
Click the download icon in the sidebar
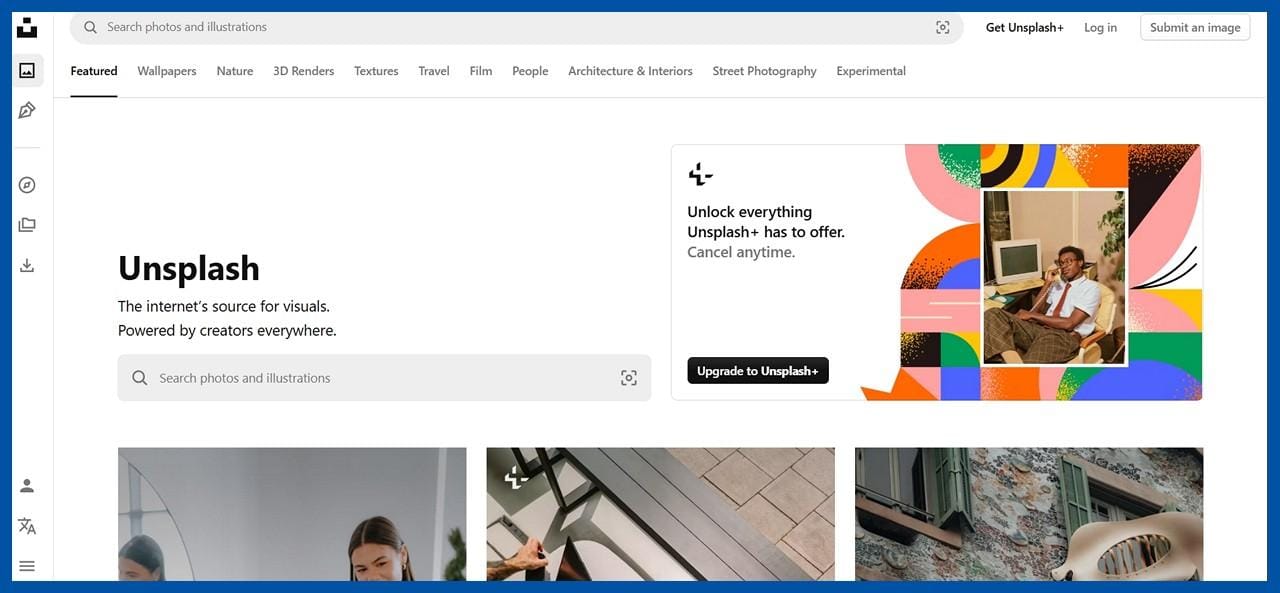pyautogui.click(x=27, y=265)
